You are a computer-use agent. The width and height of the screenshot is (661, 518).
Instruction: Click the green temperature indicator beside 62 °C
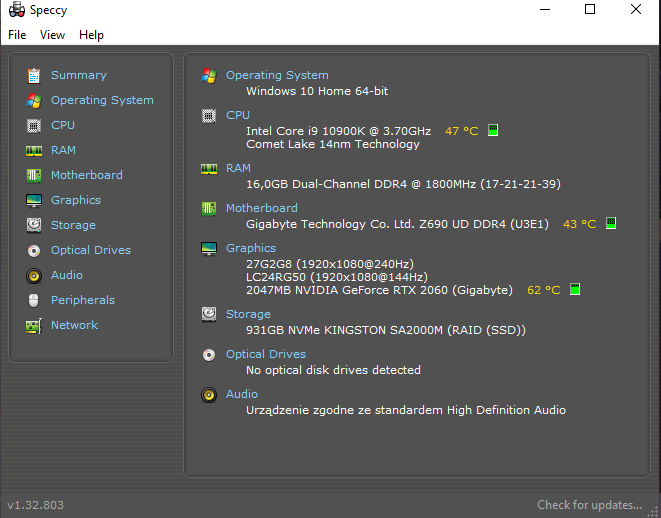coord(575,289)
